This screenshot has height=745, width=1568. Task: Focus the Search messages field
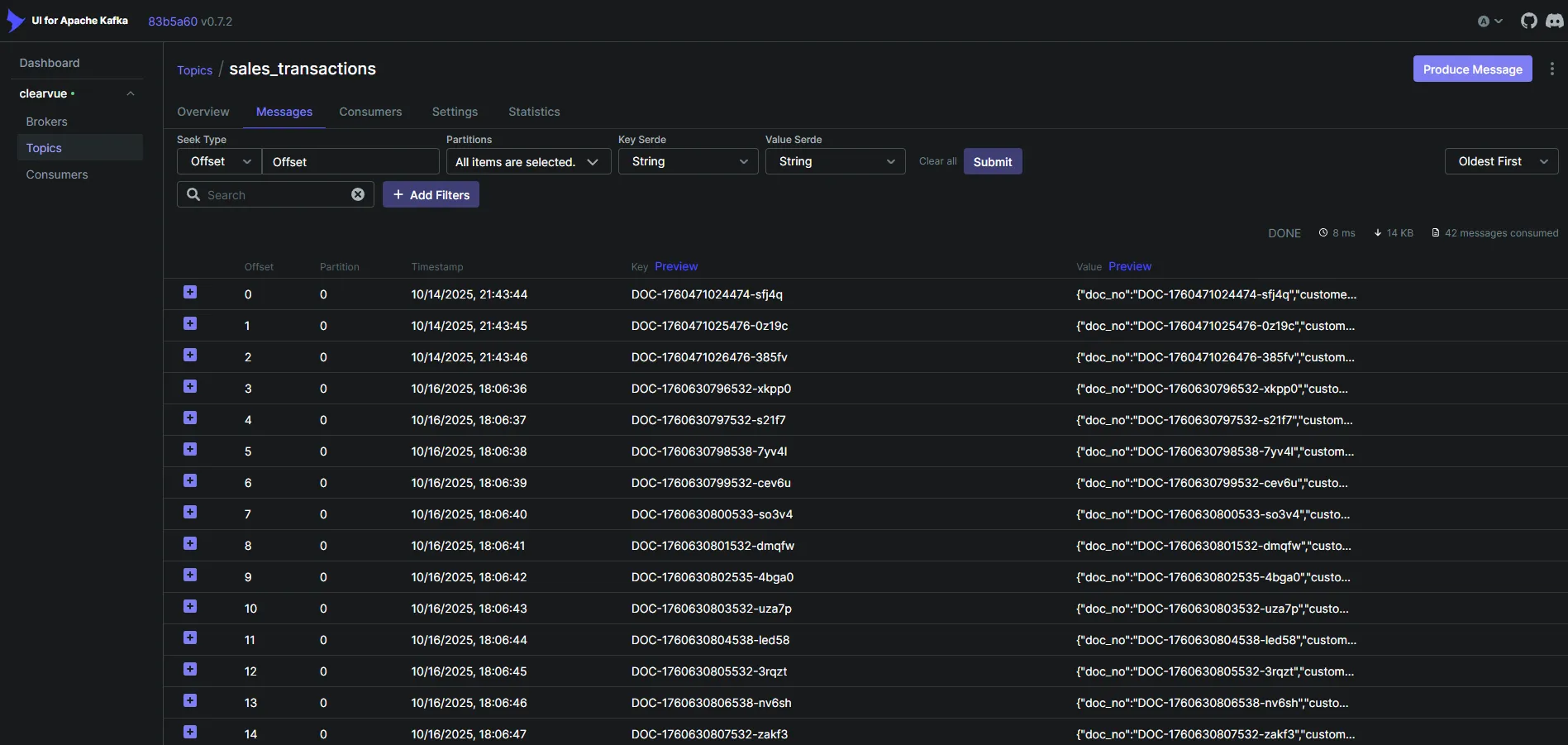click(x=275, y=194)
